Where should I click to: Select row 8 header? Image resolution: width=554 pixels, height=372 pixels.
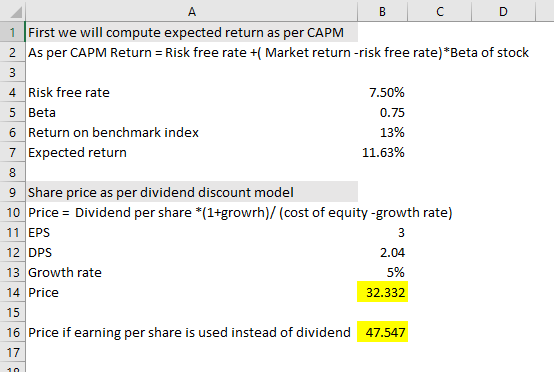pos(12,172)
